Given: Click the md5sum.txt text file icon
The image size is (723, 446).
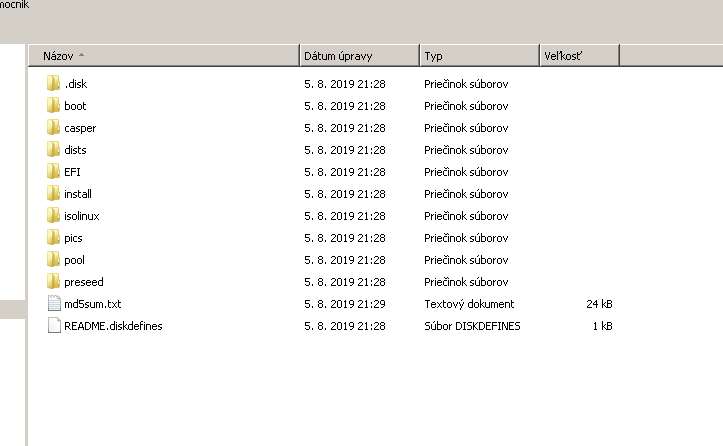Looking at the screenshot, I should point(54,303).
